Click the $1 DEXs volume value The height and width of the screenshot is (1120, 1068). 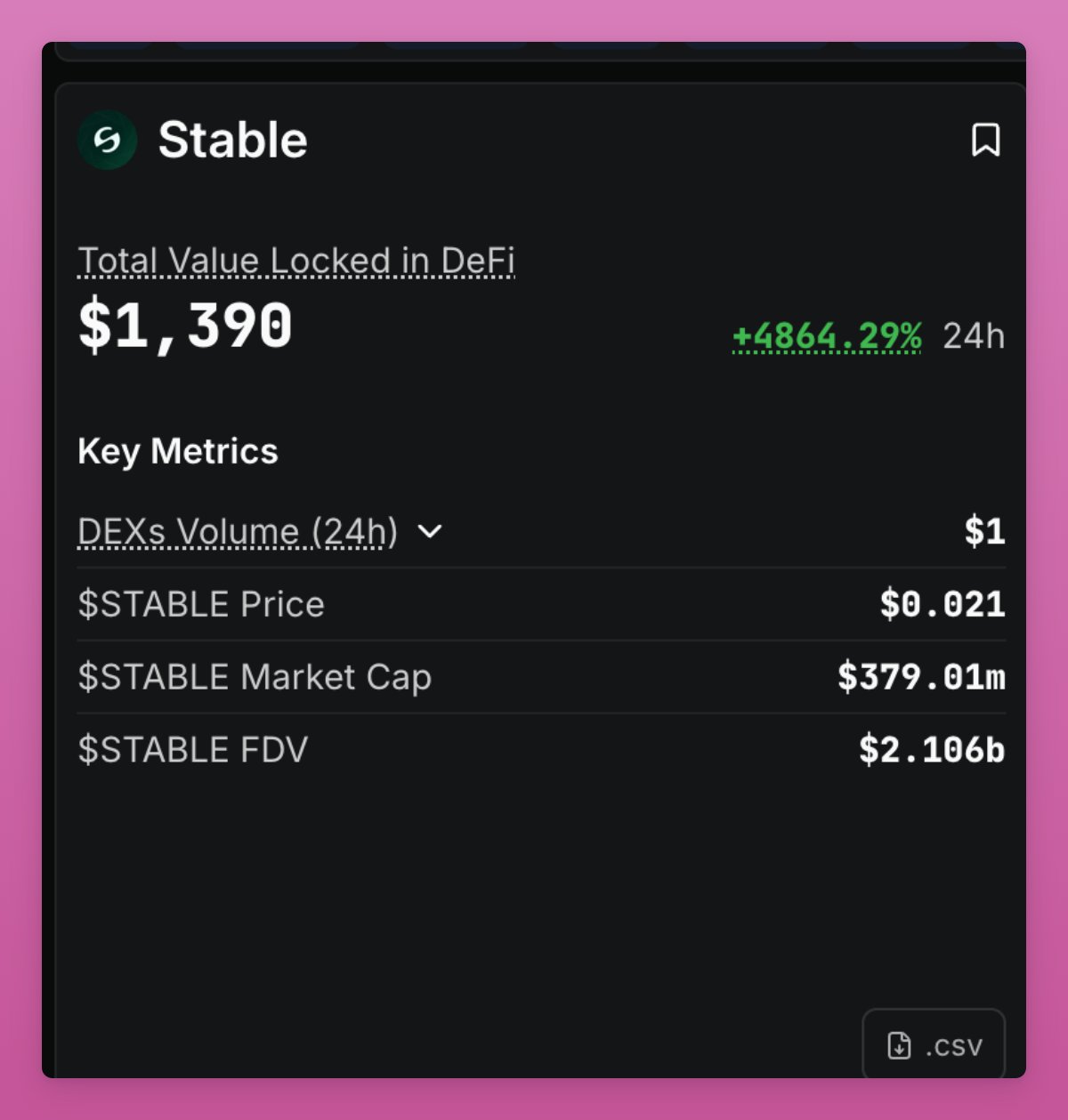tap(984, 532)
